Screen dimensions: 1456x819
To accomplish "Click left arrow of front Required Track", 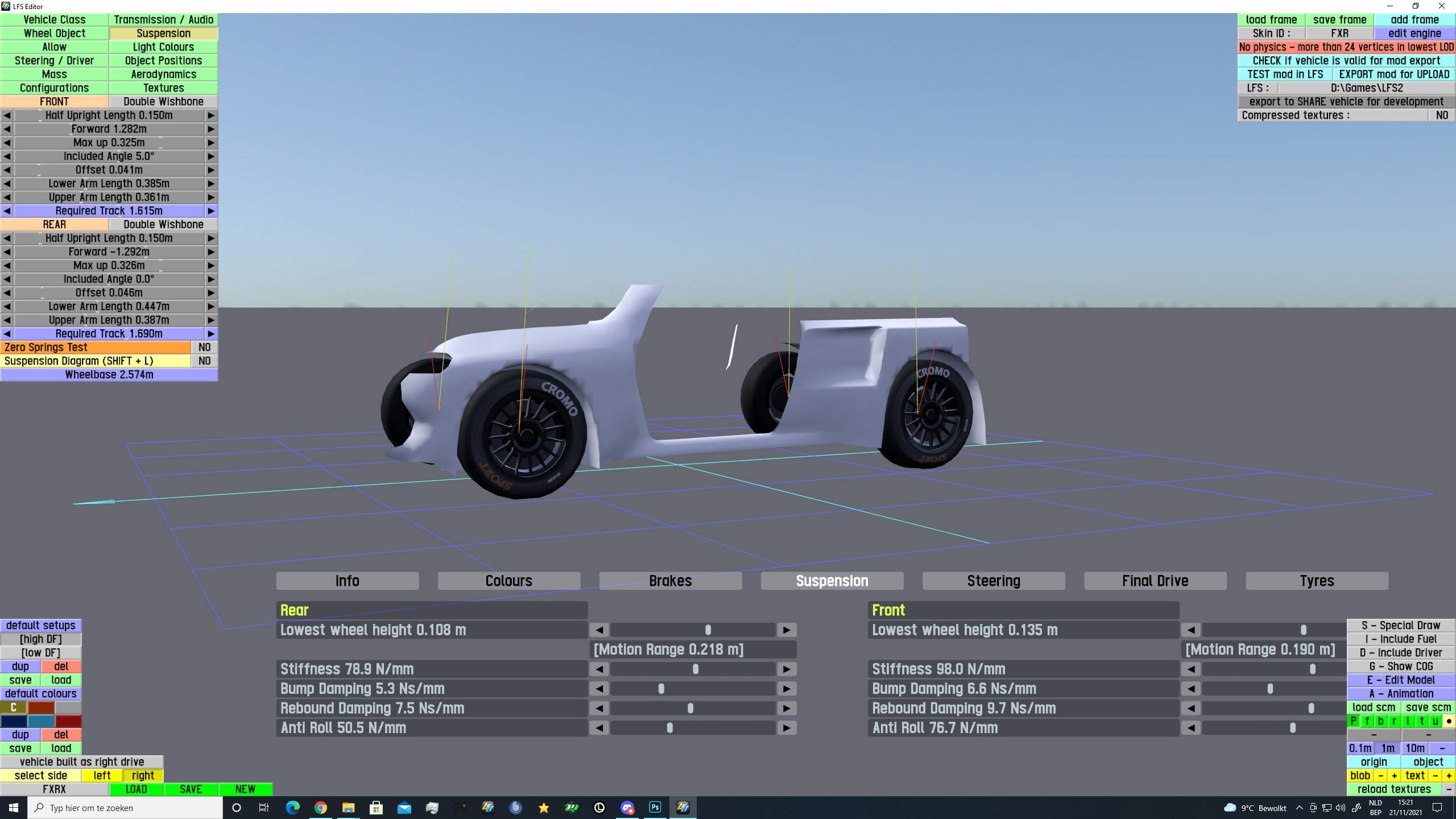I will pyautogui.click(x=7, y=211).
